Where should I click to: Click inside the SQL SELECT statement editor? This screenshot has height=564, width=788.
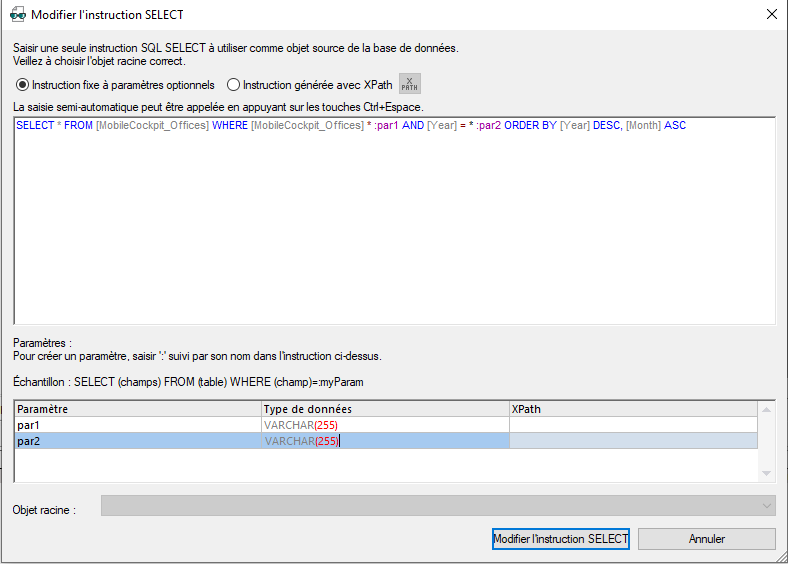(394, 220)
